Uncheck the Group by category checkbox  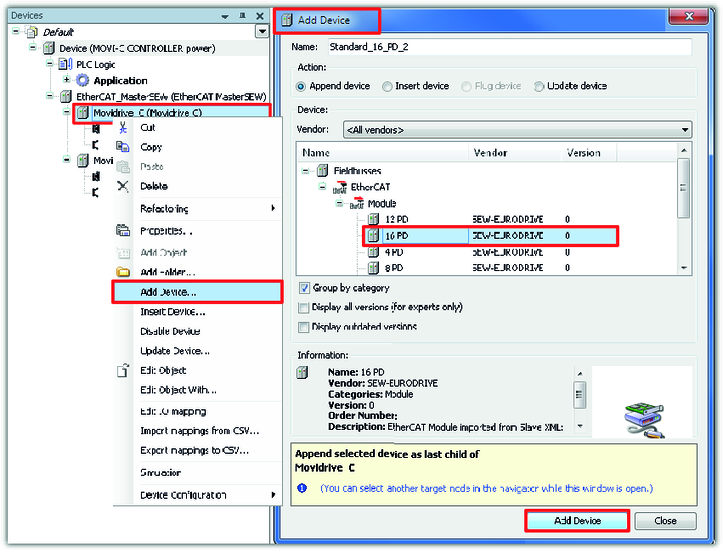(303, 288)
